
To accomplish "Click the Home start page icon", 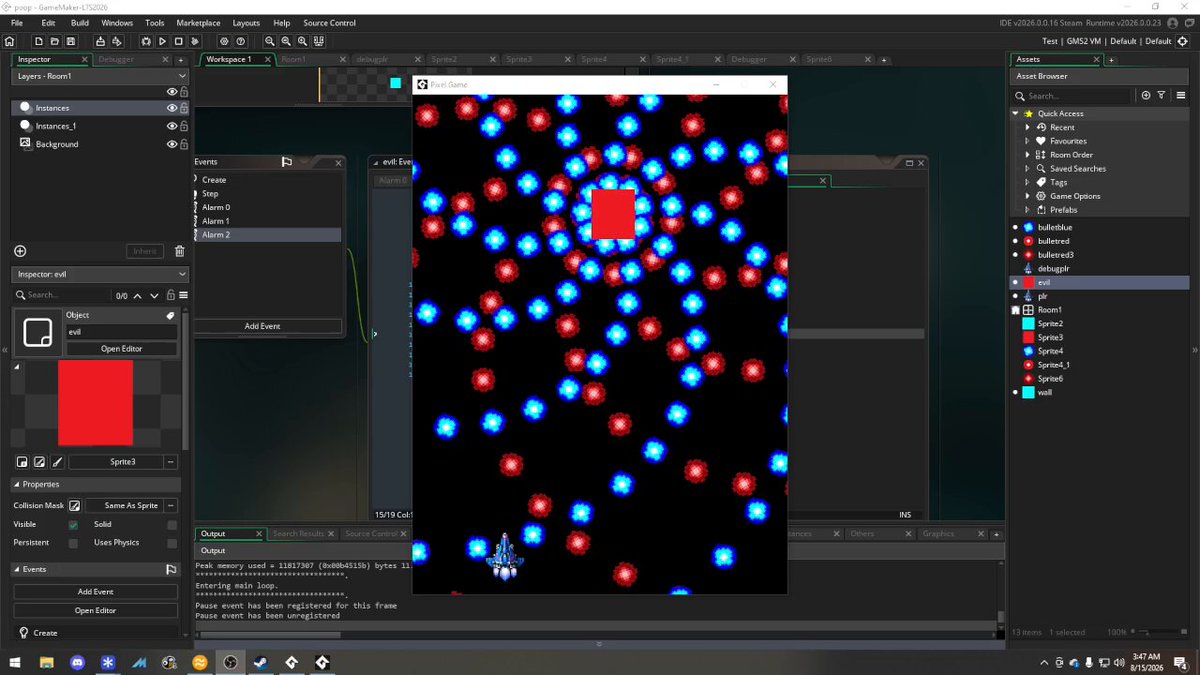I will click(10, 42).
